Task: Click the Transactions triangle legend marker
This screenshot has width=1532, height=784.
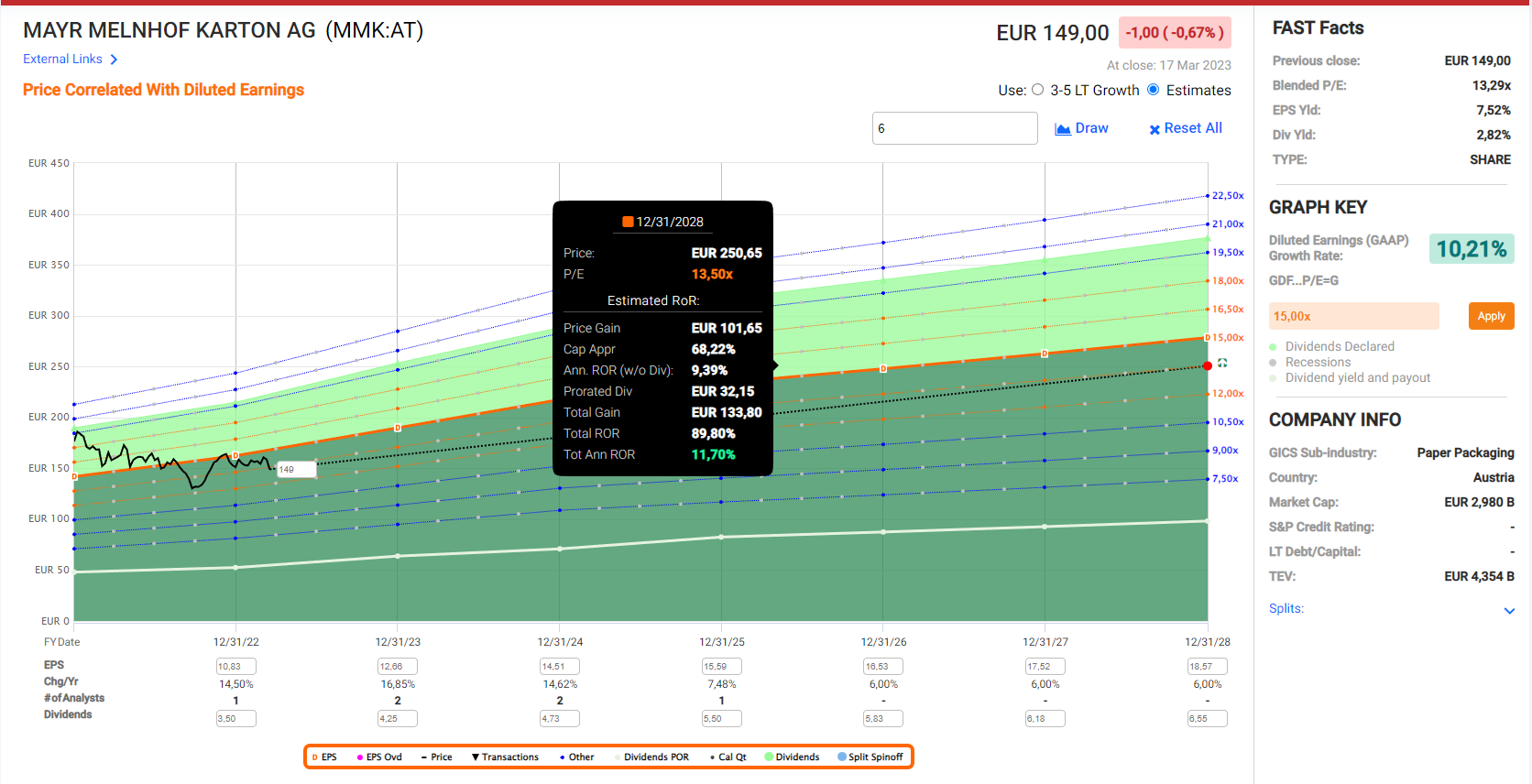Action: (476, 757)
